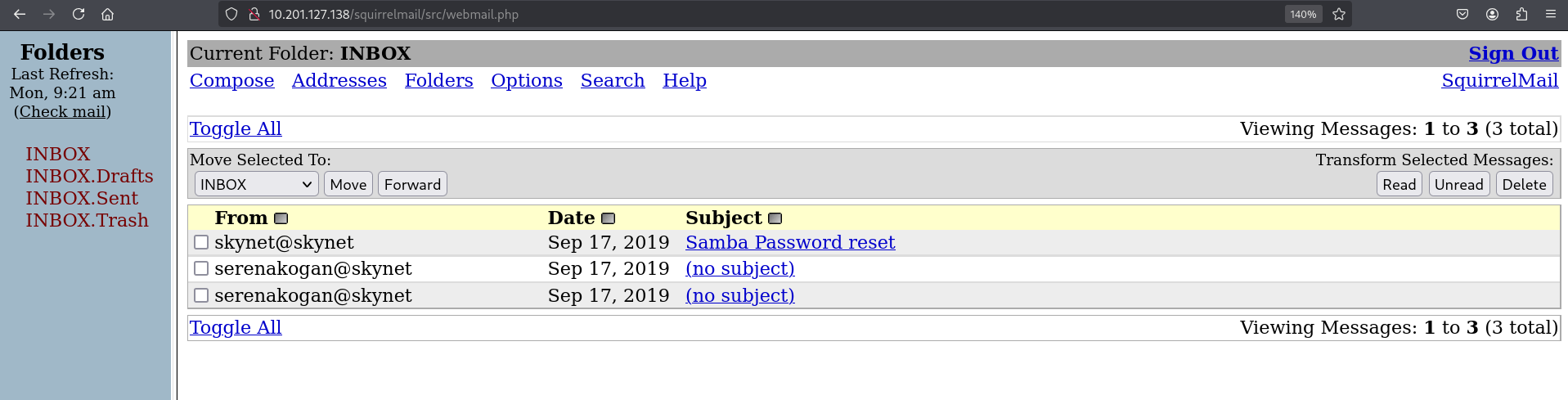
Task: Sort messages using the Date column icon
Action: click(x=608, y=218)
